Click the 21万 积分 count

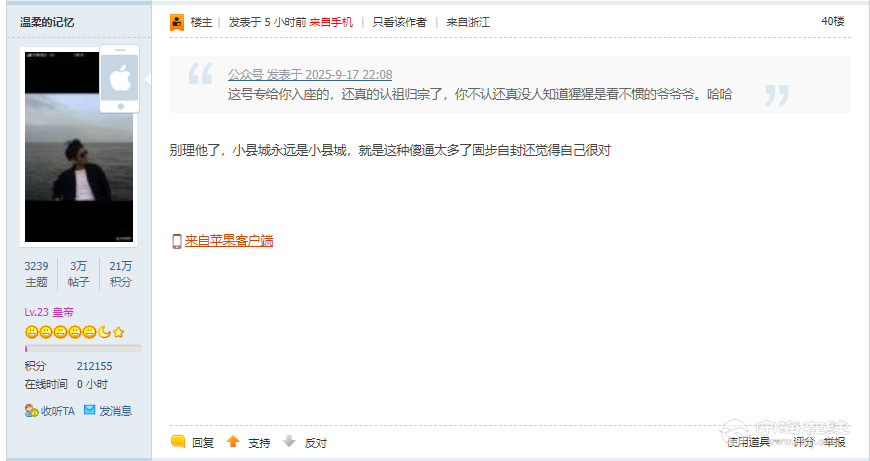click(x=120, y=274)
